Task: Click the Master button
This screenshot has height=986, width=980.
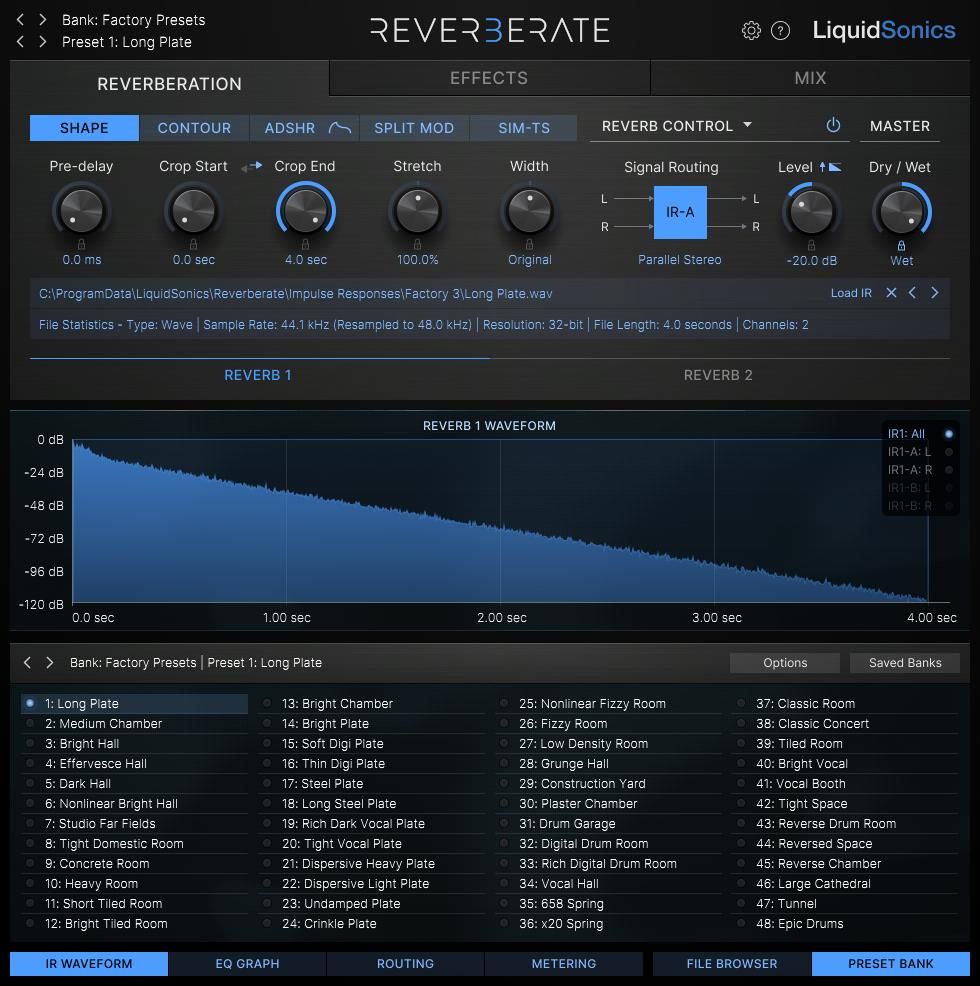Action: [900, 126]
